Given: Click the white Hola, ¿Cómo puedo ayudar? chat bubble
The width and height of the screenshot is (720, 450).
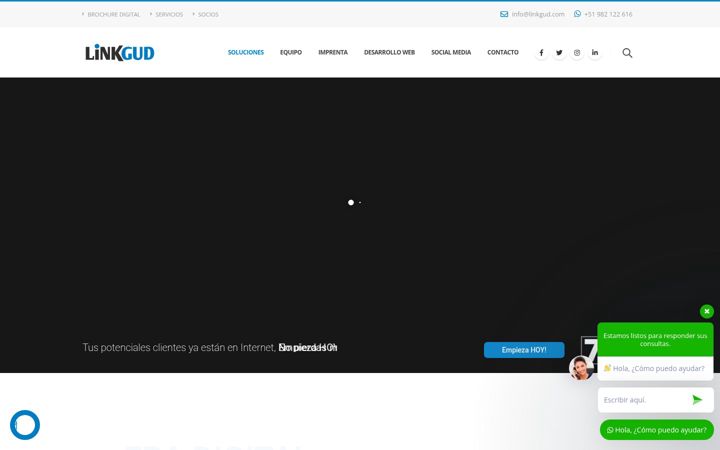Looking at the screenshot, I should click(x=655, y=368).
